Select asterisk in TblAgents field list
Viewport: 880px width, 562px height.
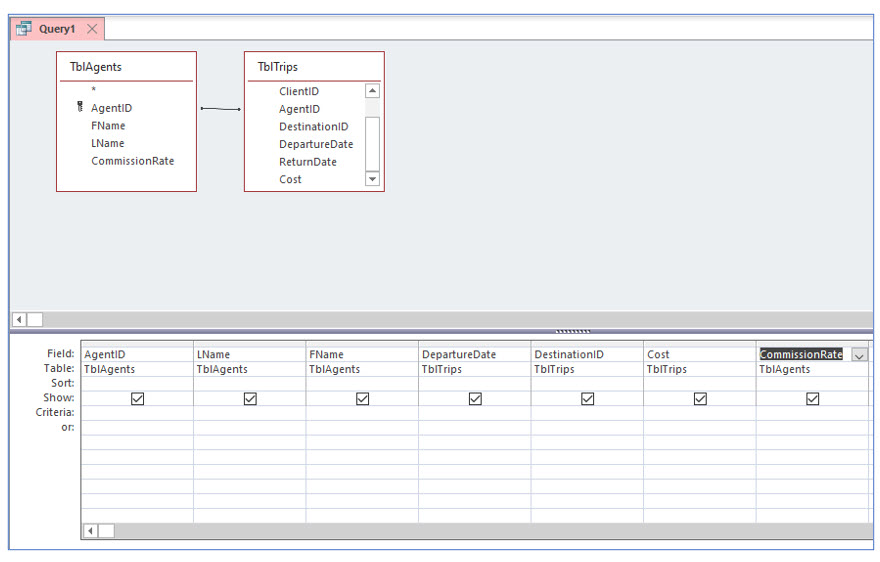point(94,90)
